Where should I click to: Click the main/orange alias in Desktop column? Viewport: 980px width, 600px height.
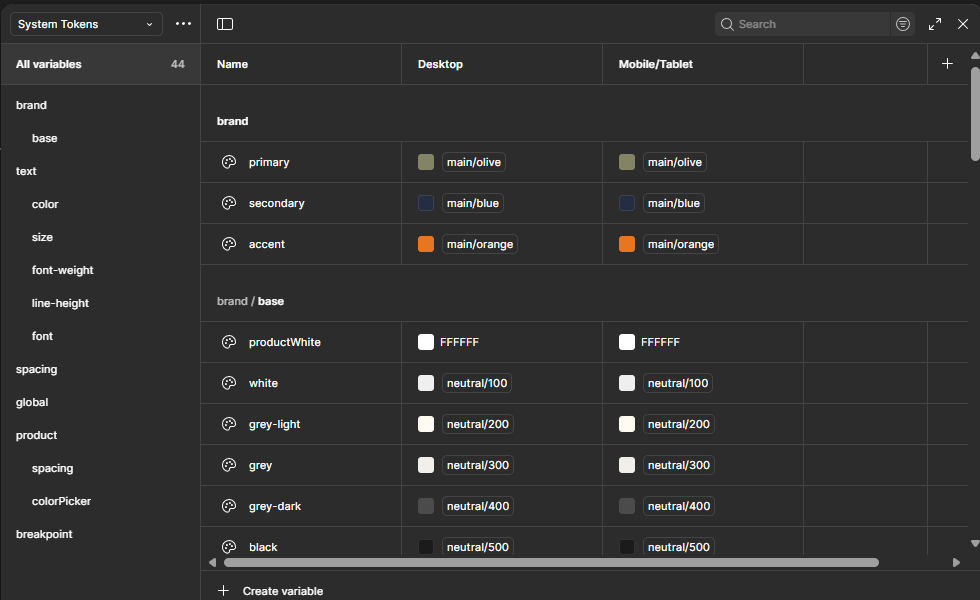pyautogui.click(x=480, y=244)
